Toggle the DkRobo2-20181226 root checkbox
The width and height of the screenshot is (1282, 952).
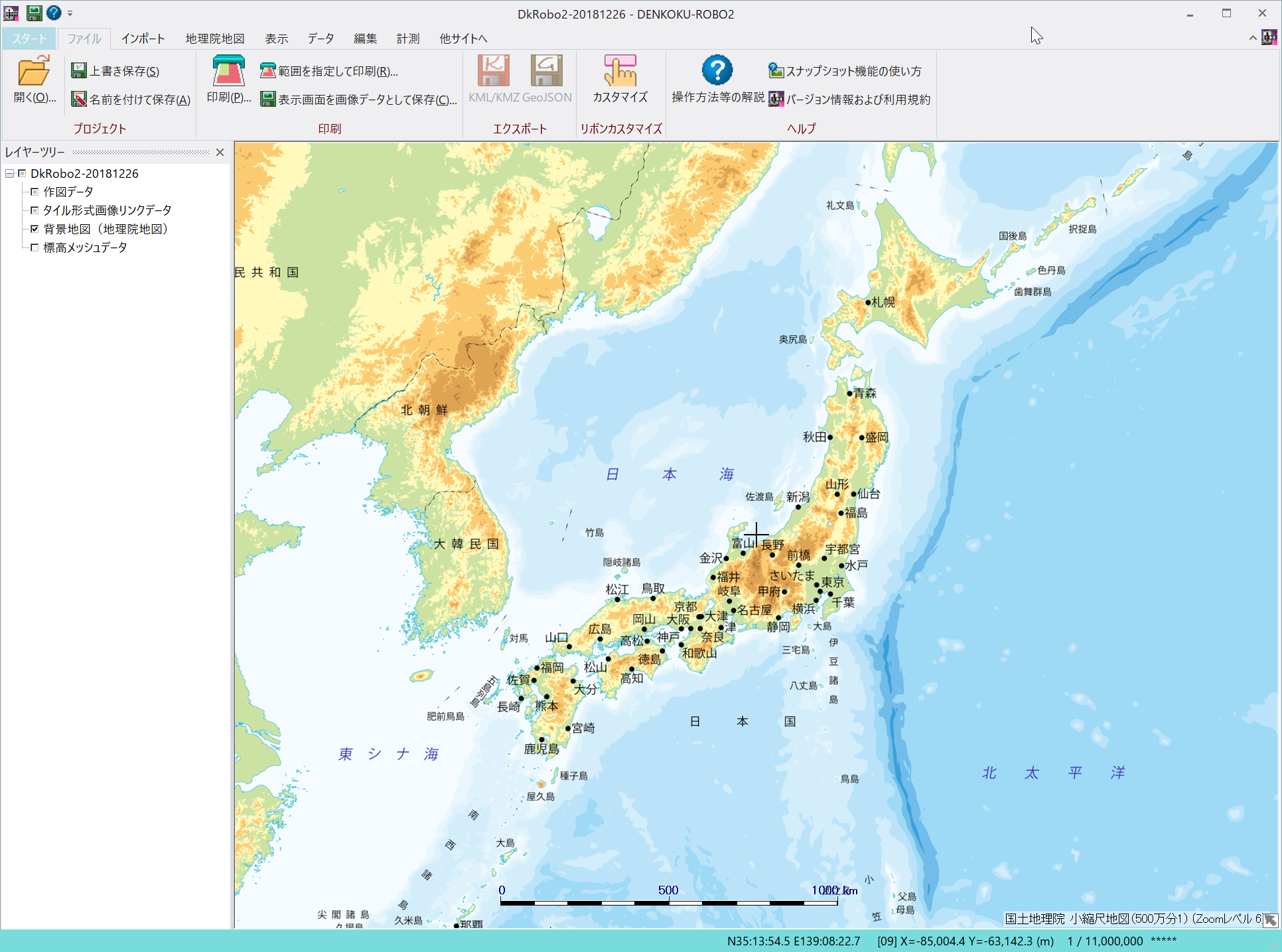(x=22, y=173)
